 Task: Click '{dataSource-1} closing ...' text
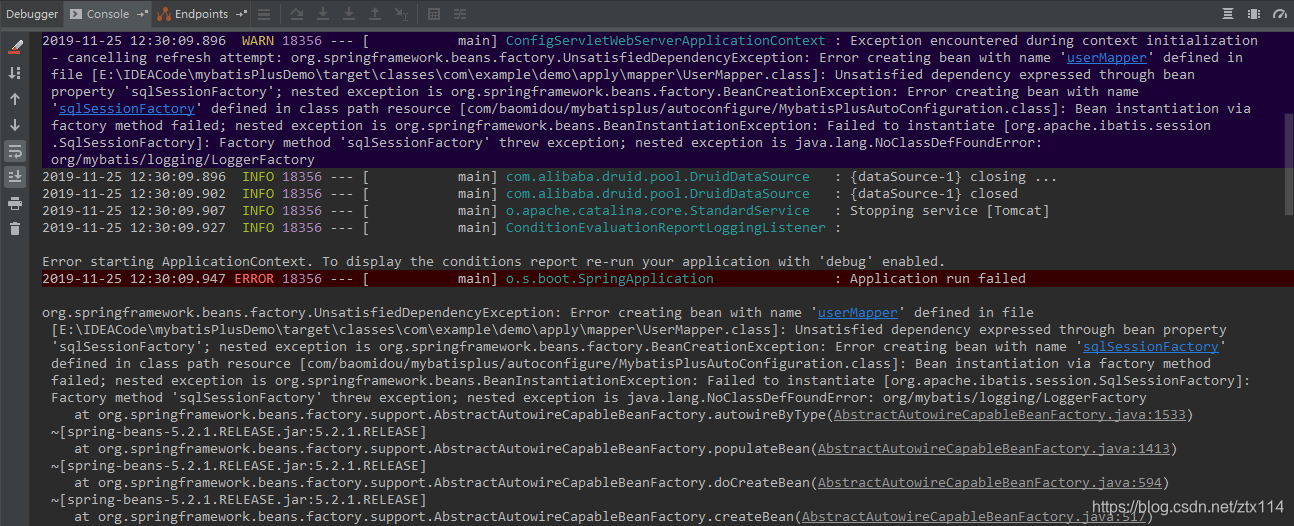[x=953, y=177]
